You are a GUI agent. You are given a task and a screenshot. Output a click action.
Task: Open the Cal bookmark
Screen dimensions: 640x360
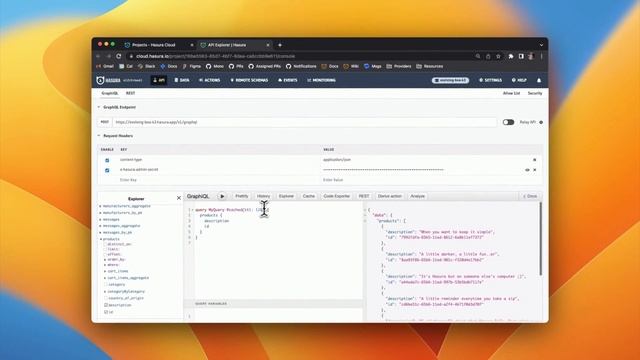pyautogui.click(x=126, y=66)
